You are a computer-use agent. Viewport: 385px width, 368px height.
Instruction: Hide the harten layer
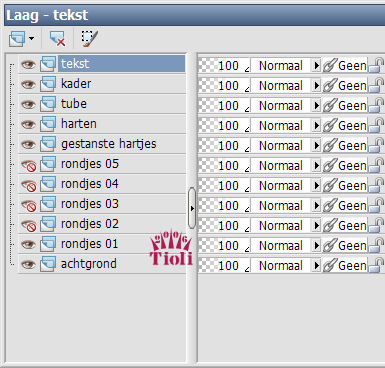(28, 124)
